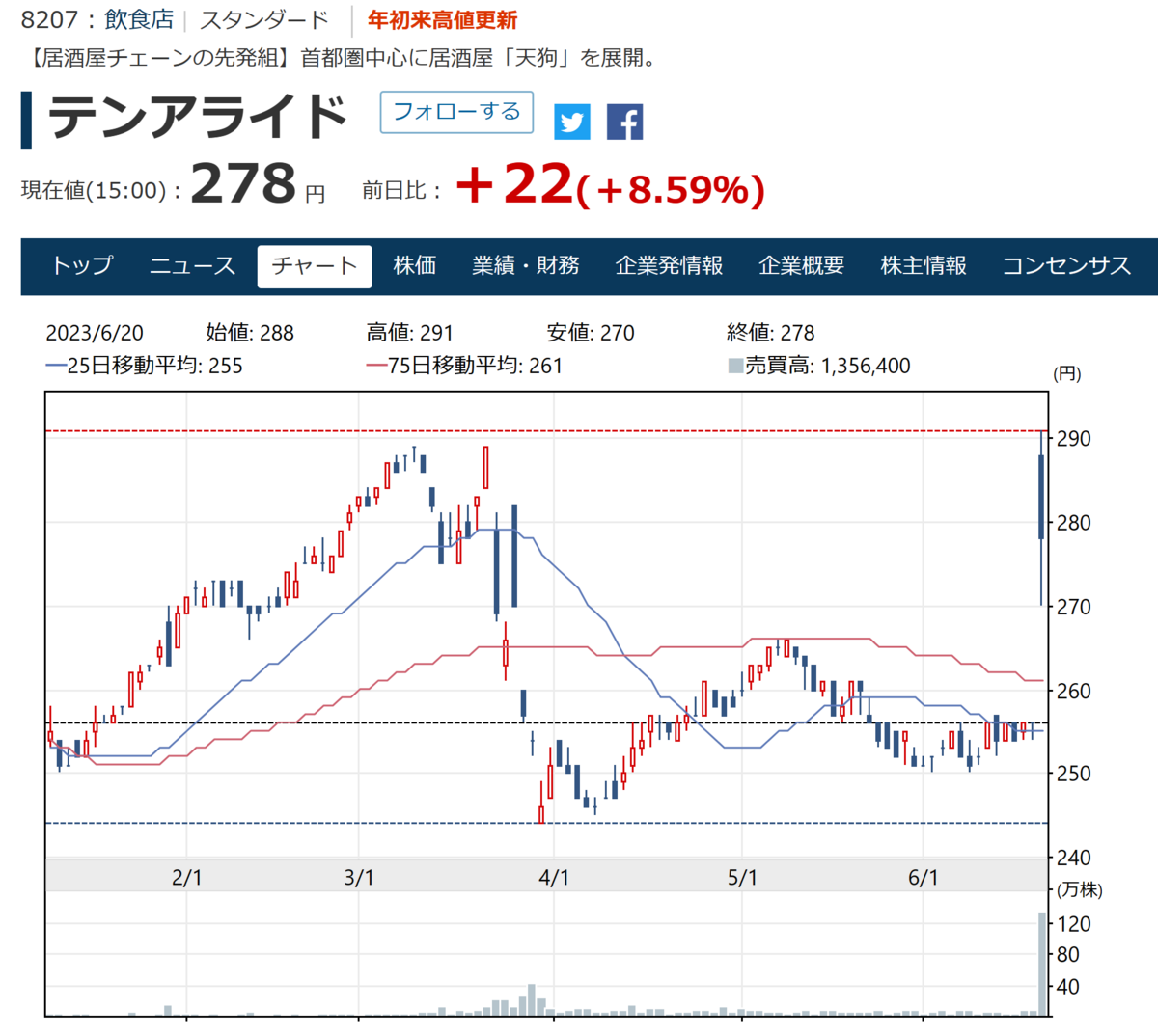This screenshot has width=1158, height=1036.
Task: Click the tall volume bar at far right
Action: (1042, 964)
